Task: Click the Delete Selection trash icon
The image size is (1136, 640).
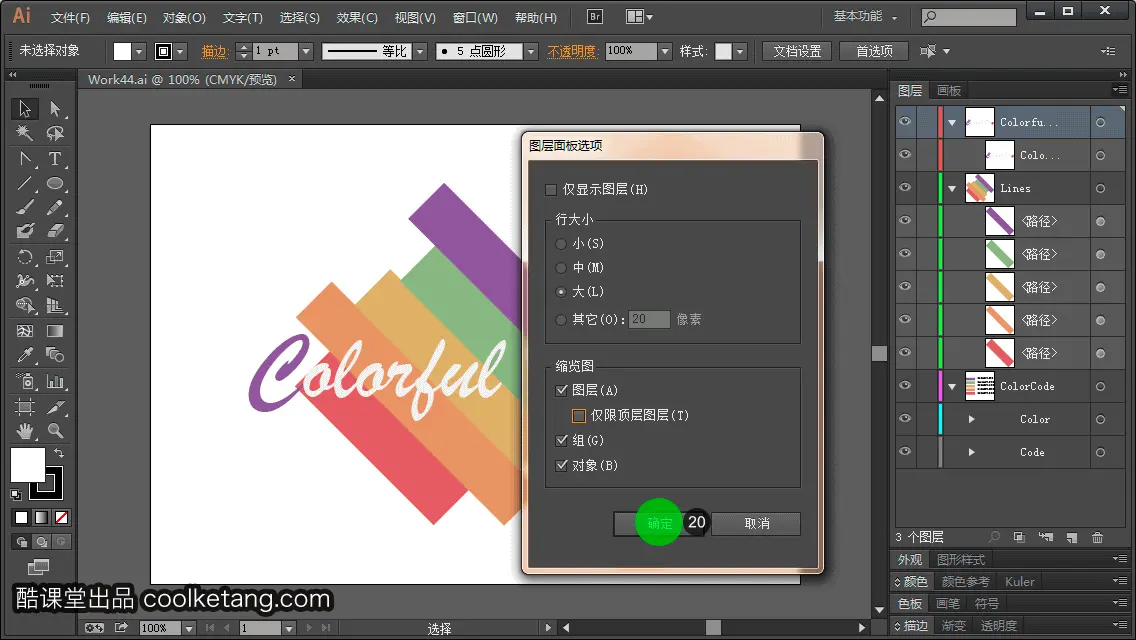Action: pyautogui.click(x=1098, y=537)
